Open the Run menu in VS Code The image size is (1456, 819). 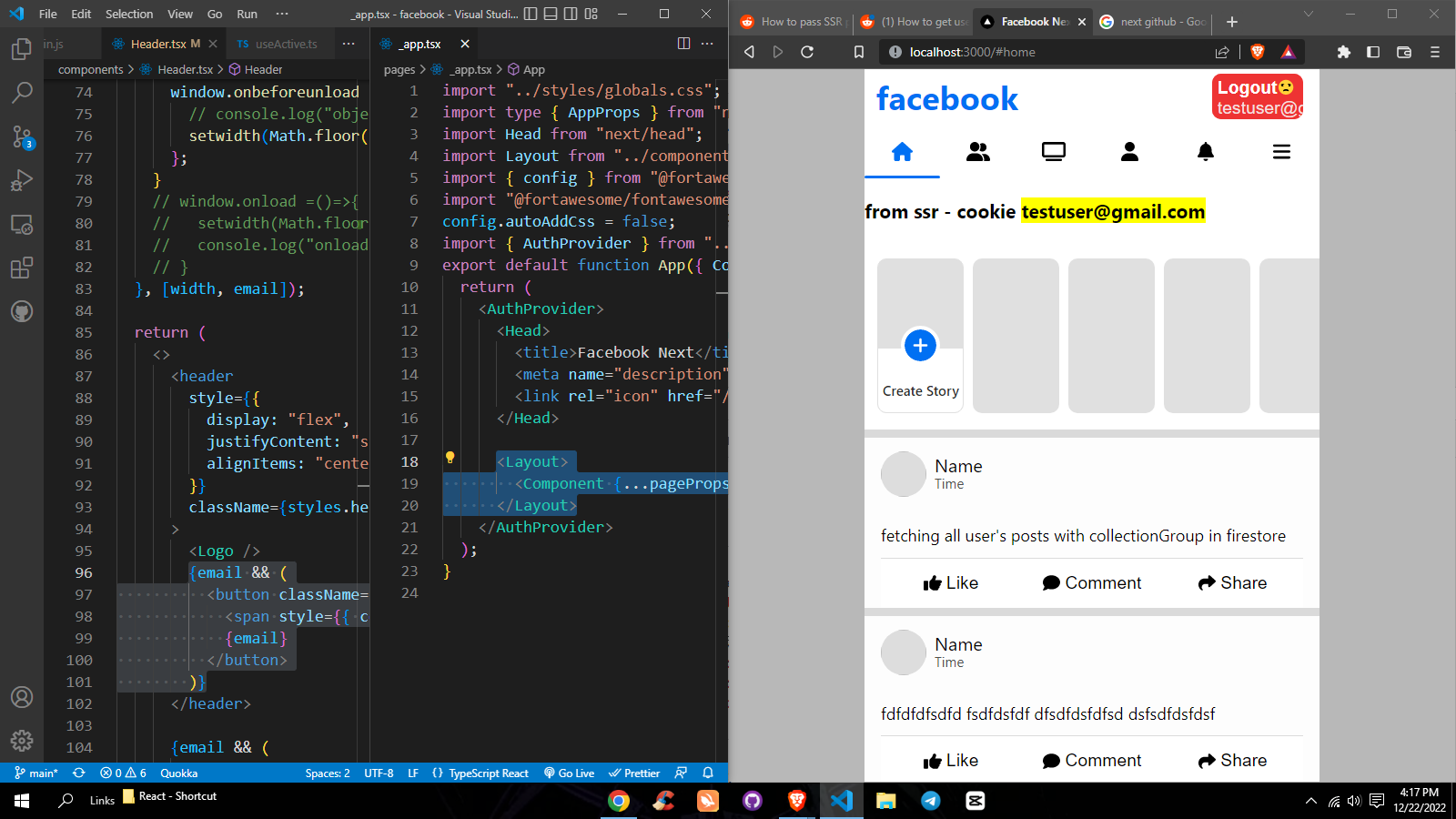pyautogui.click(x=247, y=14)
